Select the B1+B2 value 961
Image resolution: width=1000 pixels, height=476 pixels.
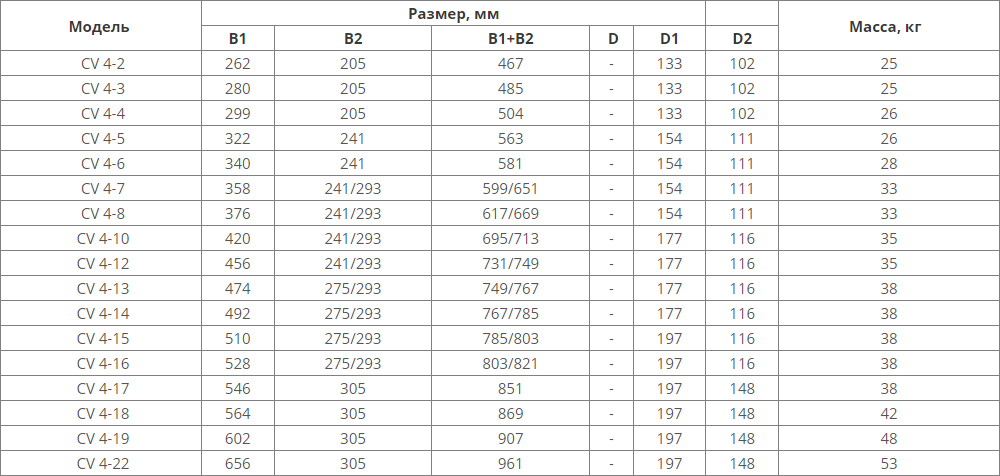(511, 464)
